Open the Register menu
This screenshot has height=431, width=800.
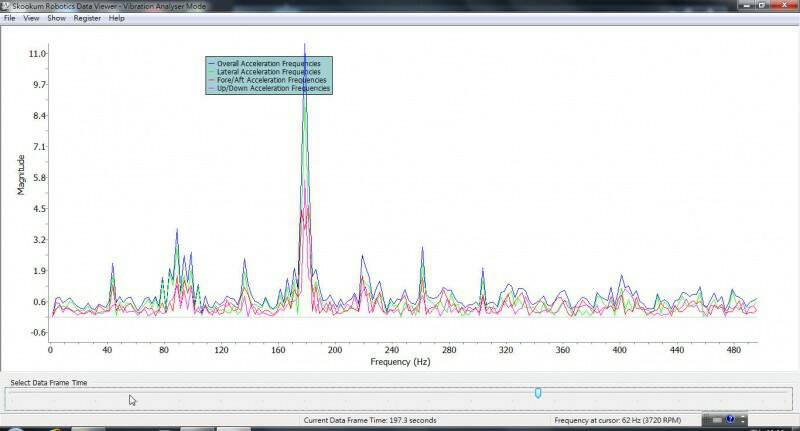87,18
